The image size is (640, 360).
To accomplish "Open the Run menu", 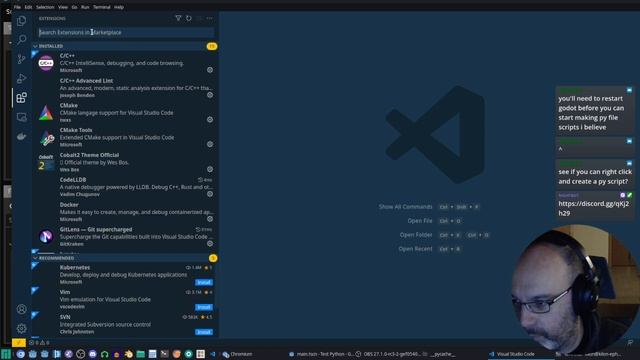I will (x=85, y=7).
